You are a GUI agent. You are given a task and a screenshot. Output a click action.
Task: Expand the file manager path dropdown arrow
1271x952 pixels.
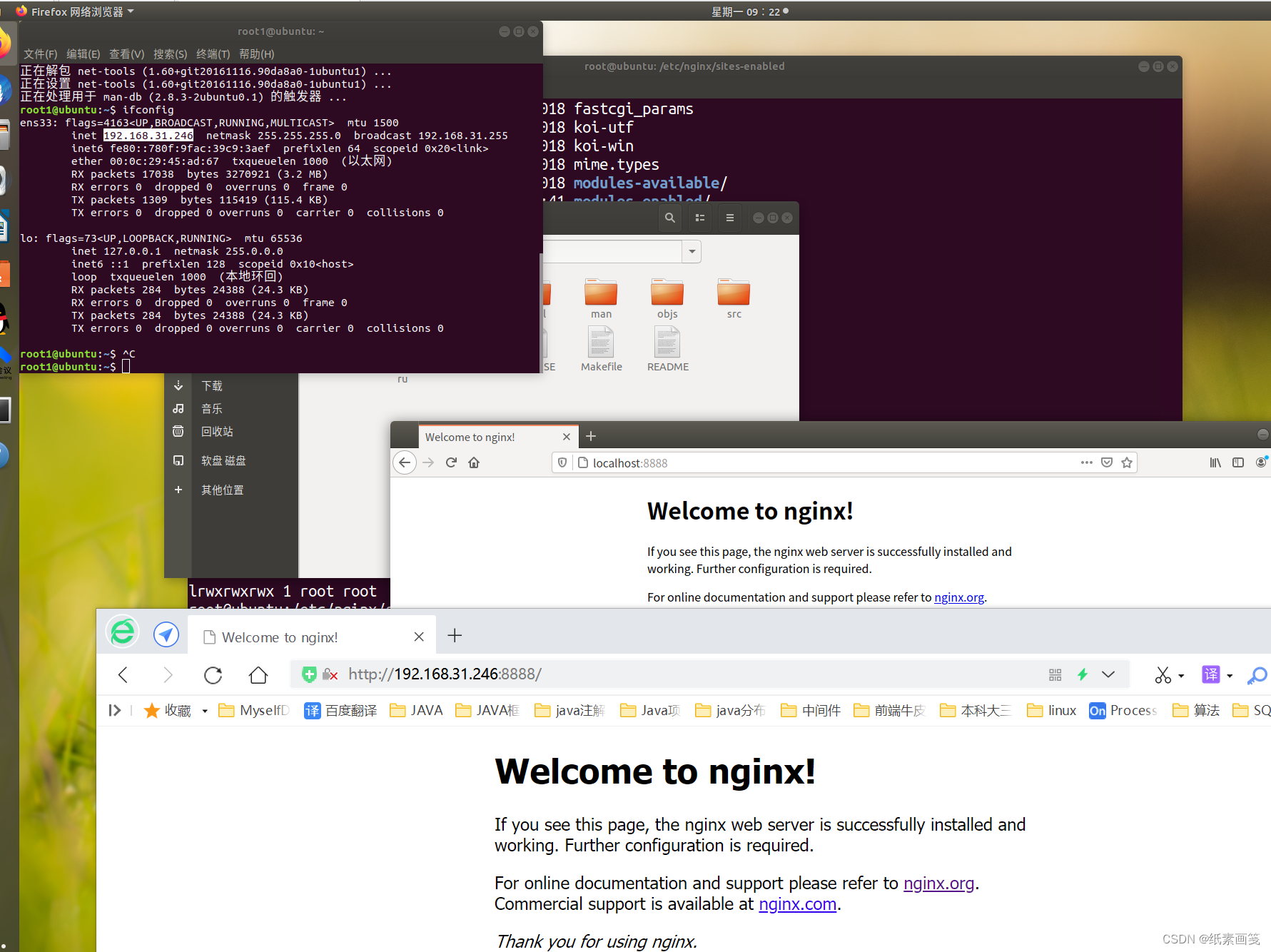point(692,251)
